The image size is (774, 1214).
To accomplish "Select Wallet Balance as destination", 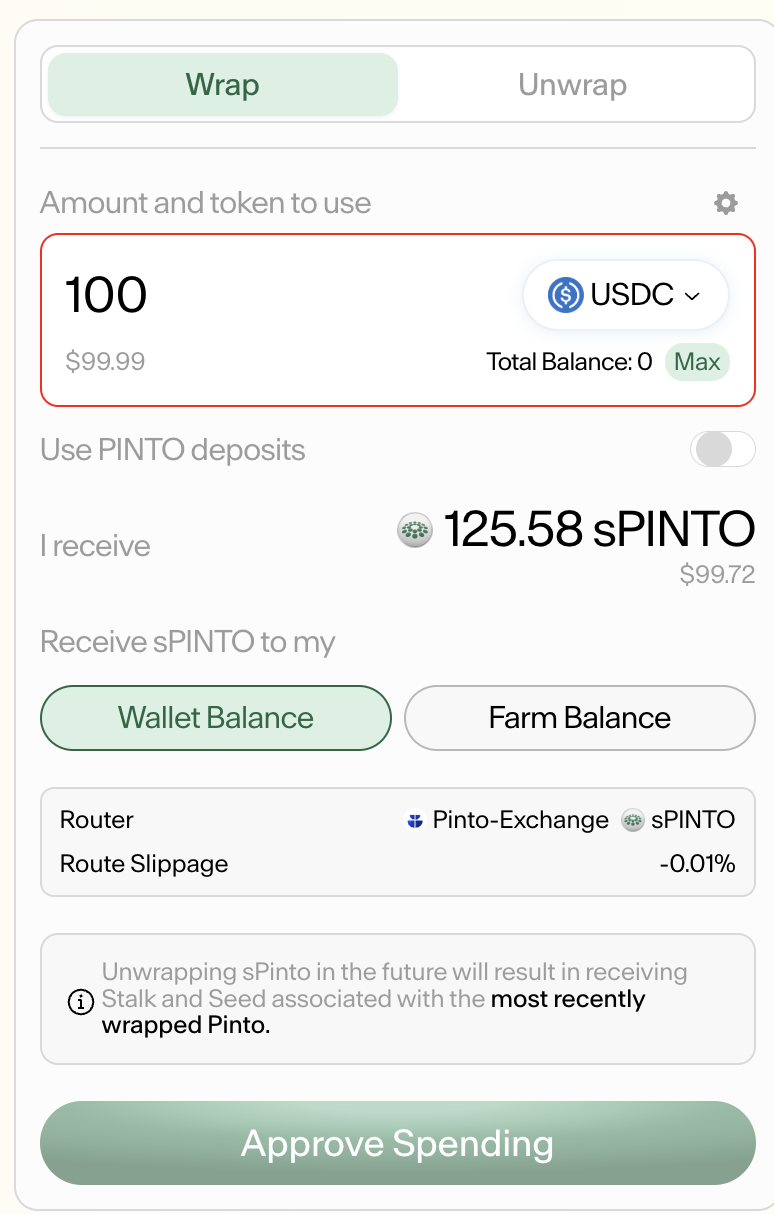I will (215, 718).
